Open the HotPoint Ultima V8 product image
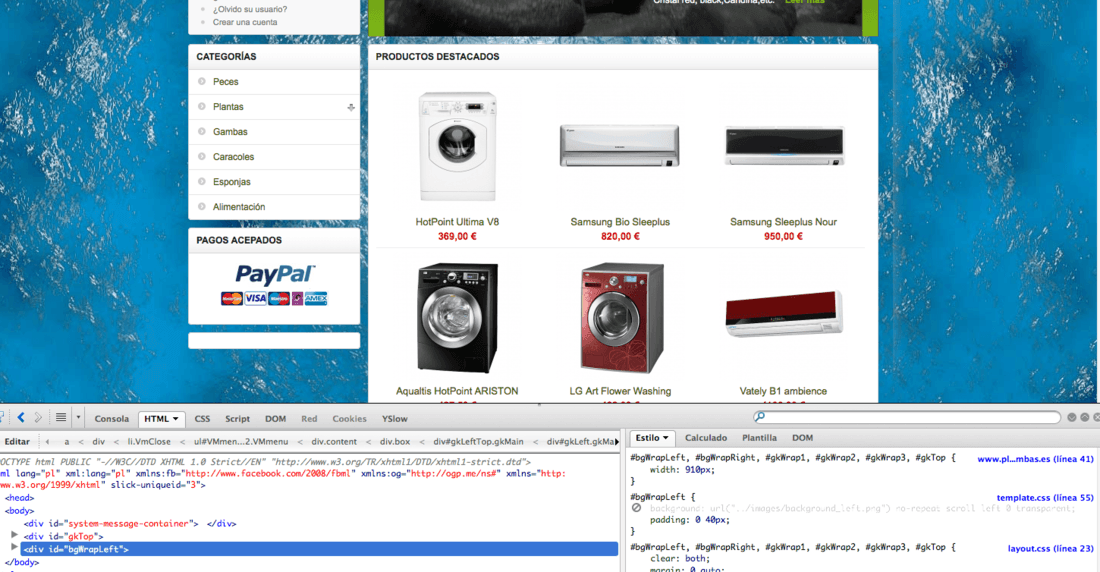This screenshot has height=572, width=1100. click(x=457, y=147)
